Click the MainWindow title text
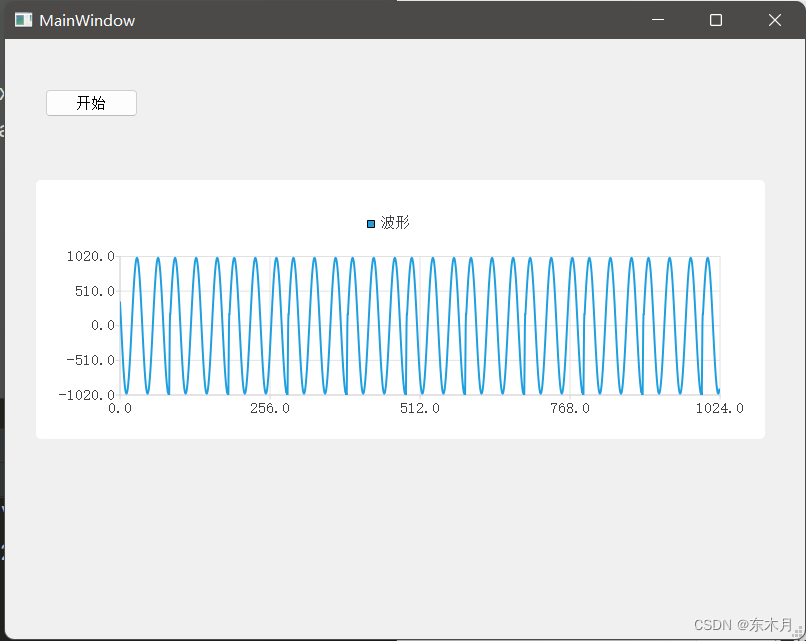Image resolution: width=806 pixels, height=641 pixels. pyautogui.click(x=87, y=21)
